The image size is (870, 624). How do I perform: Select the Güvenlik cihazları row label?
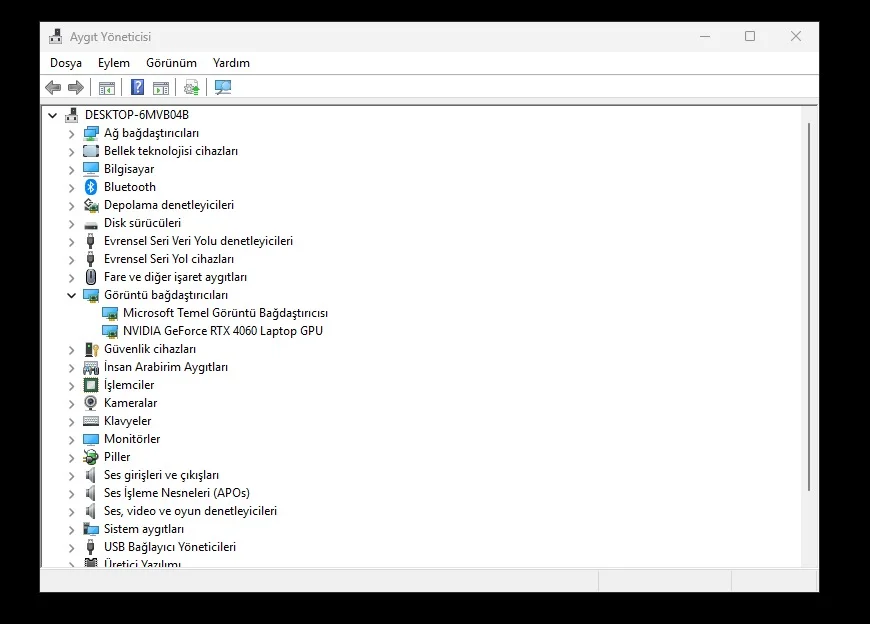point(150,349)
